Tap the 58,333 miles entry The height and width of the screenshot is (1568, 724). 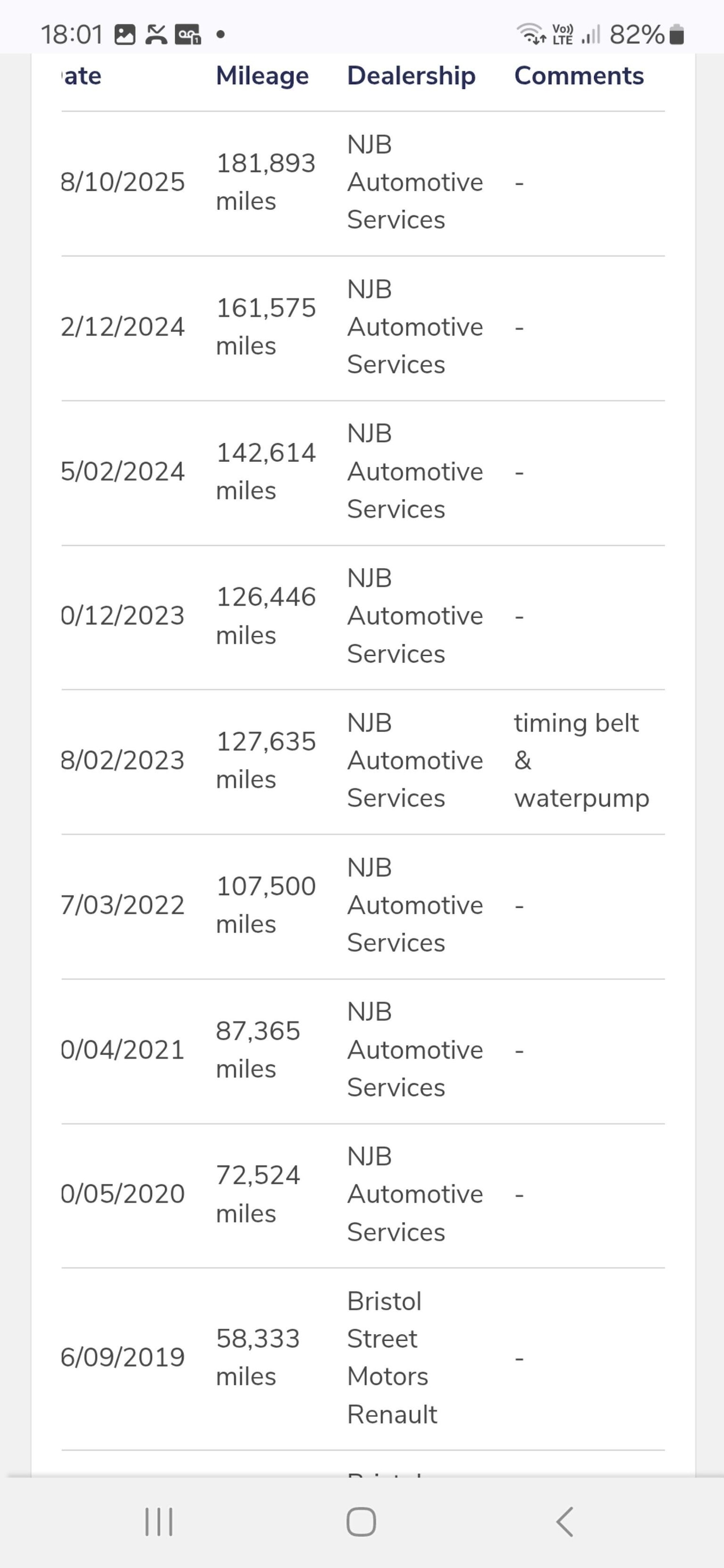click(x=258, y=1357)
